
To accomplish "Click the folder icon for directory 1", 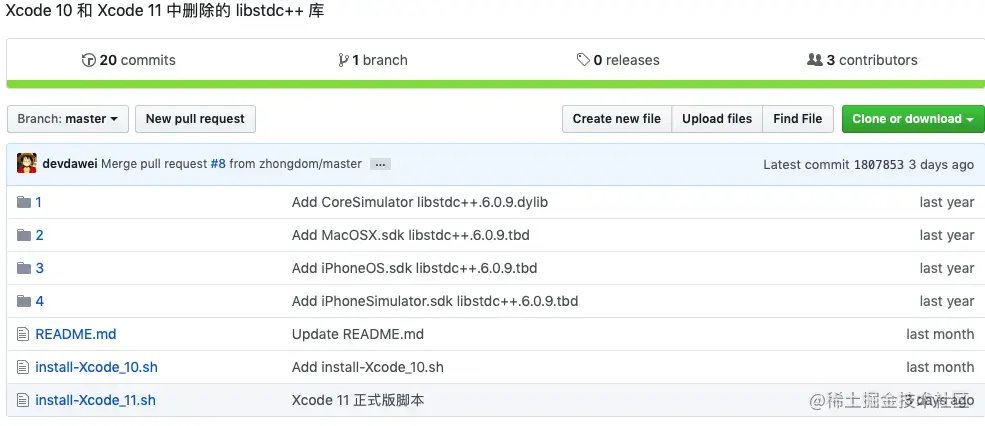I will 24,202.
